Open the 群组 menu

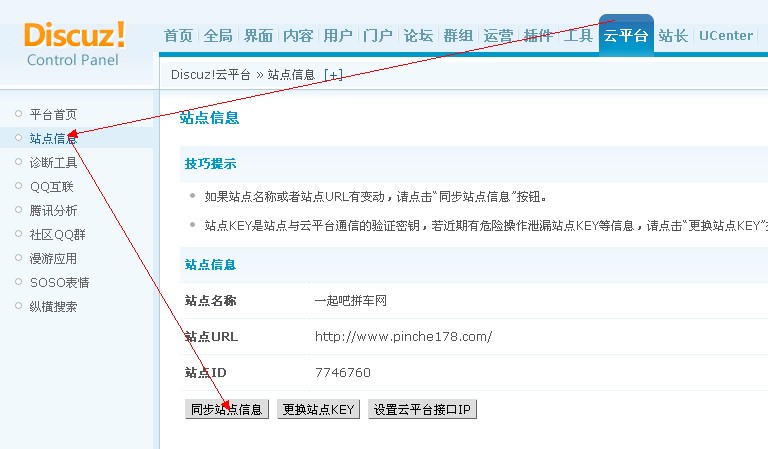458,36
